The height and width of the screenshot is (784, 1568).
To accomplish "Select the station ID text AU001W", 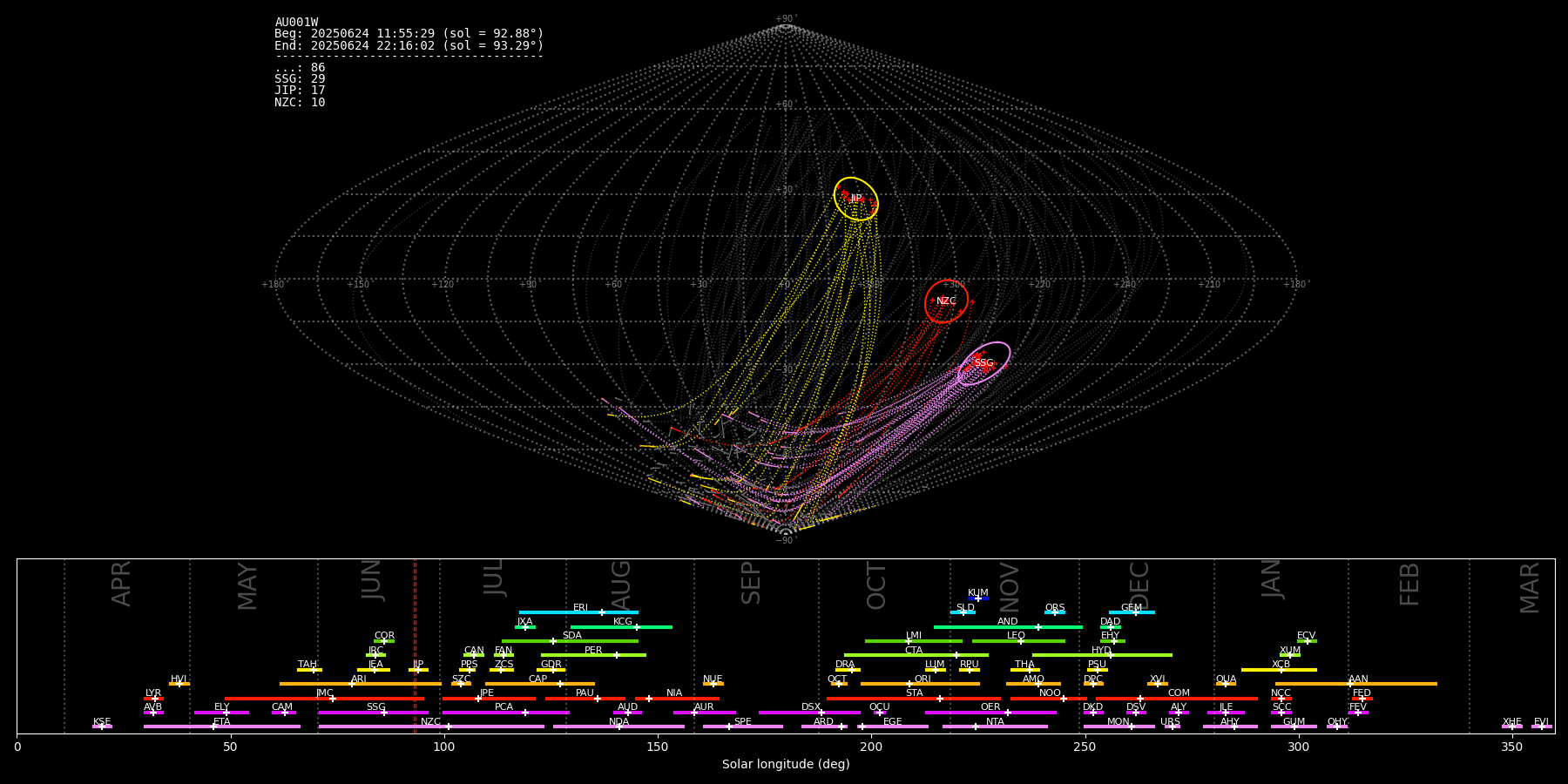I will tap(296, 23).
